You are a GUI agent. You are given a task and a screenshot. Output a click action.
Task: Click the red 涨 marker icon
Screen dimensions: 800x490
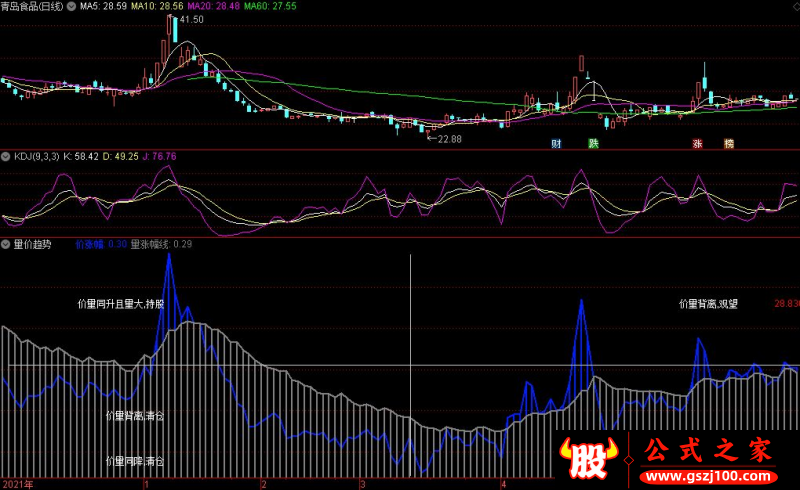pyautogui.click(x=697, y=143)
